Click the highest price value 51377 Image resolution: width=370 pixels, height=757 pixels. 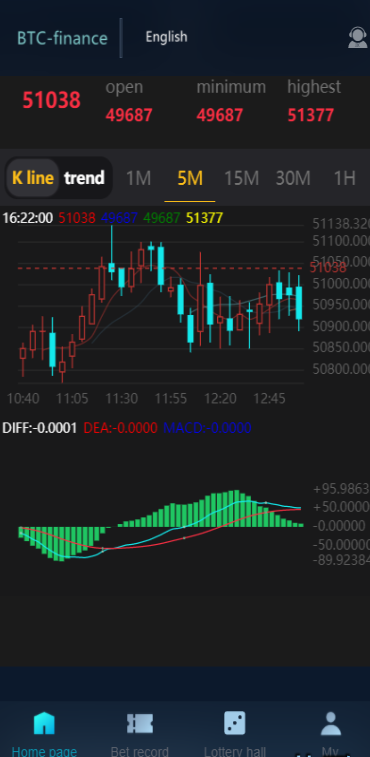click(311, 115)
